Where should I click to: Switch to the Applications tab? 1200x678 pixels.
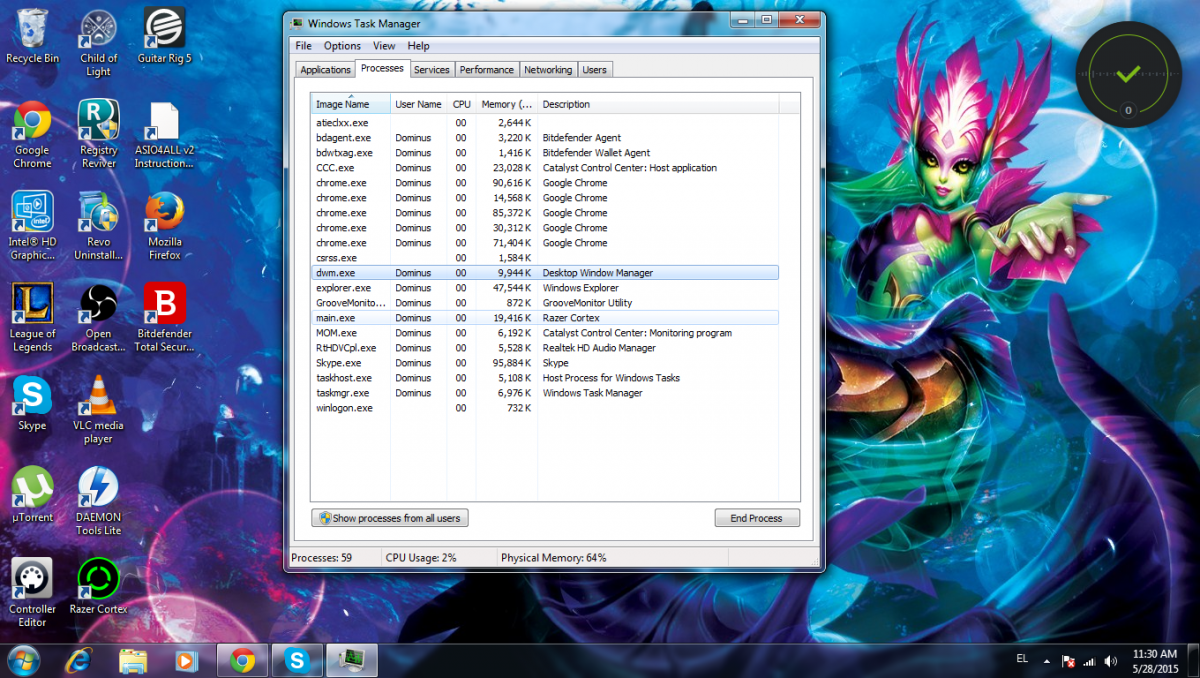click(326, 70)
